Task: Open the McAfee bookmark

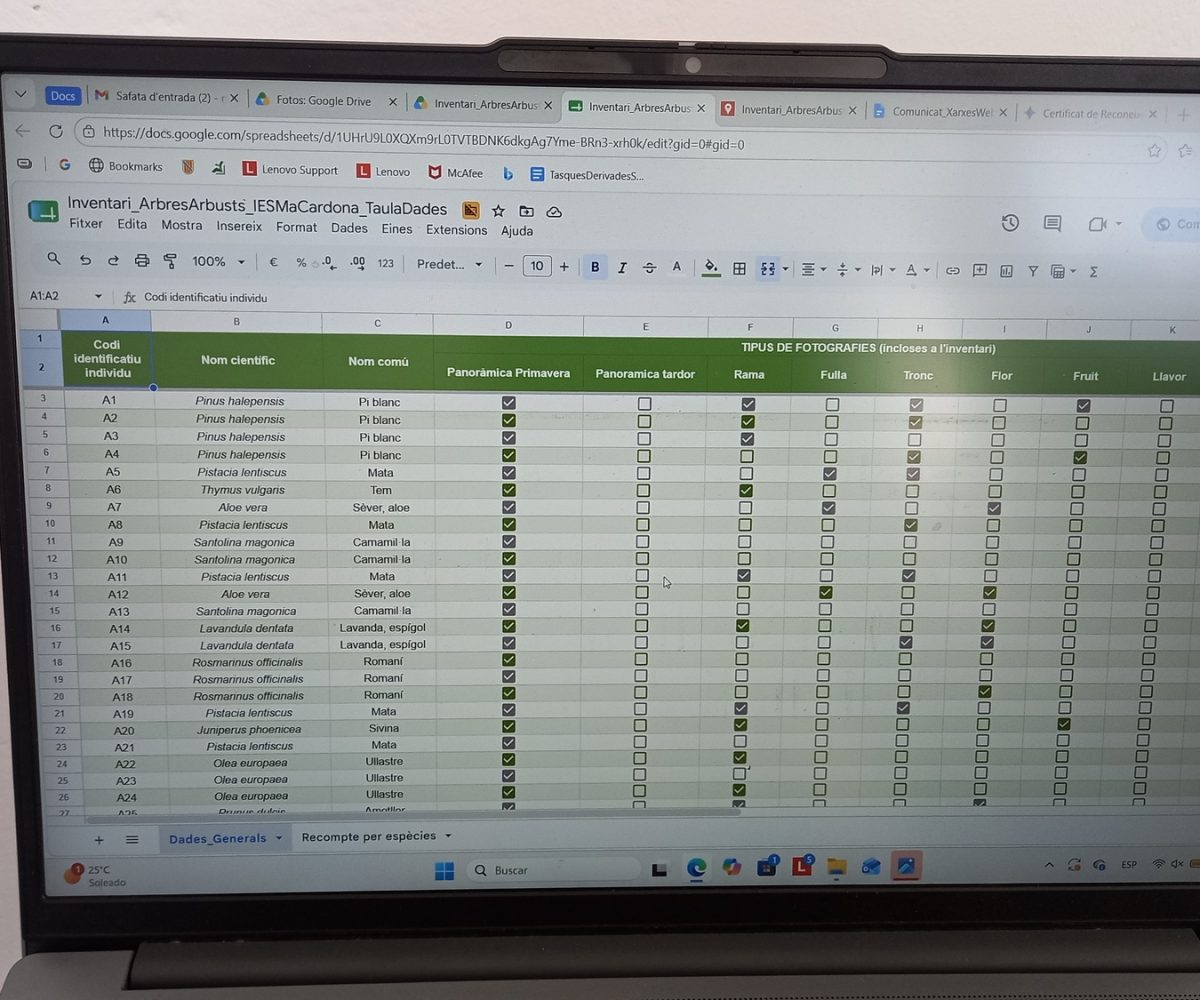Action: [x=455, y=172]
